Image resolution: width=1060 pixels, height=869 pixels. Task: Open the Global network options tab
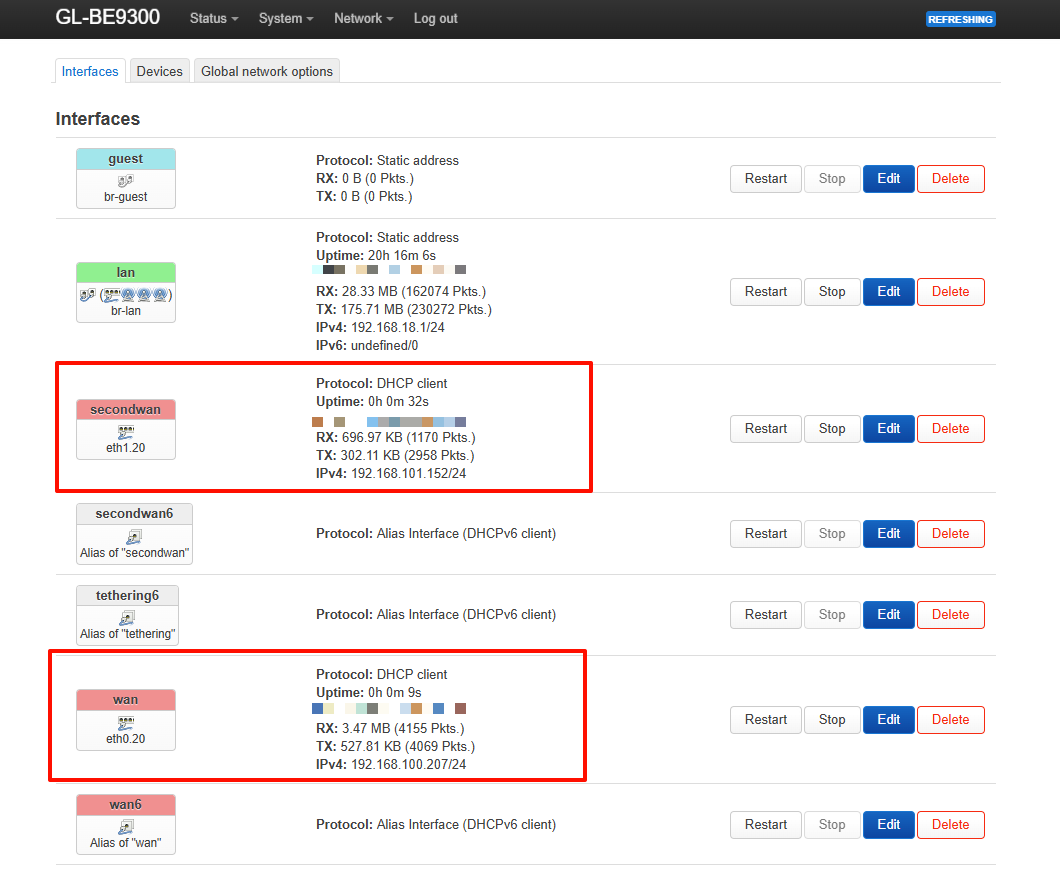[267, 71]
